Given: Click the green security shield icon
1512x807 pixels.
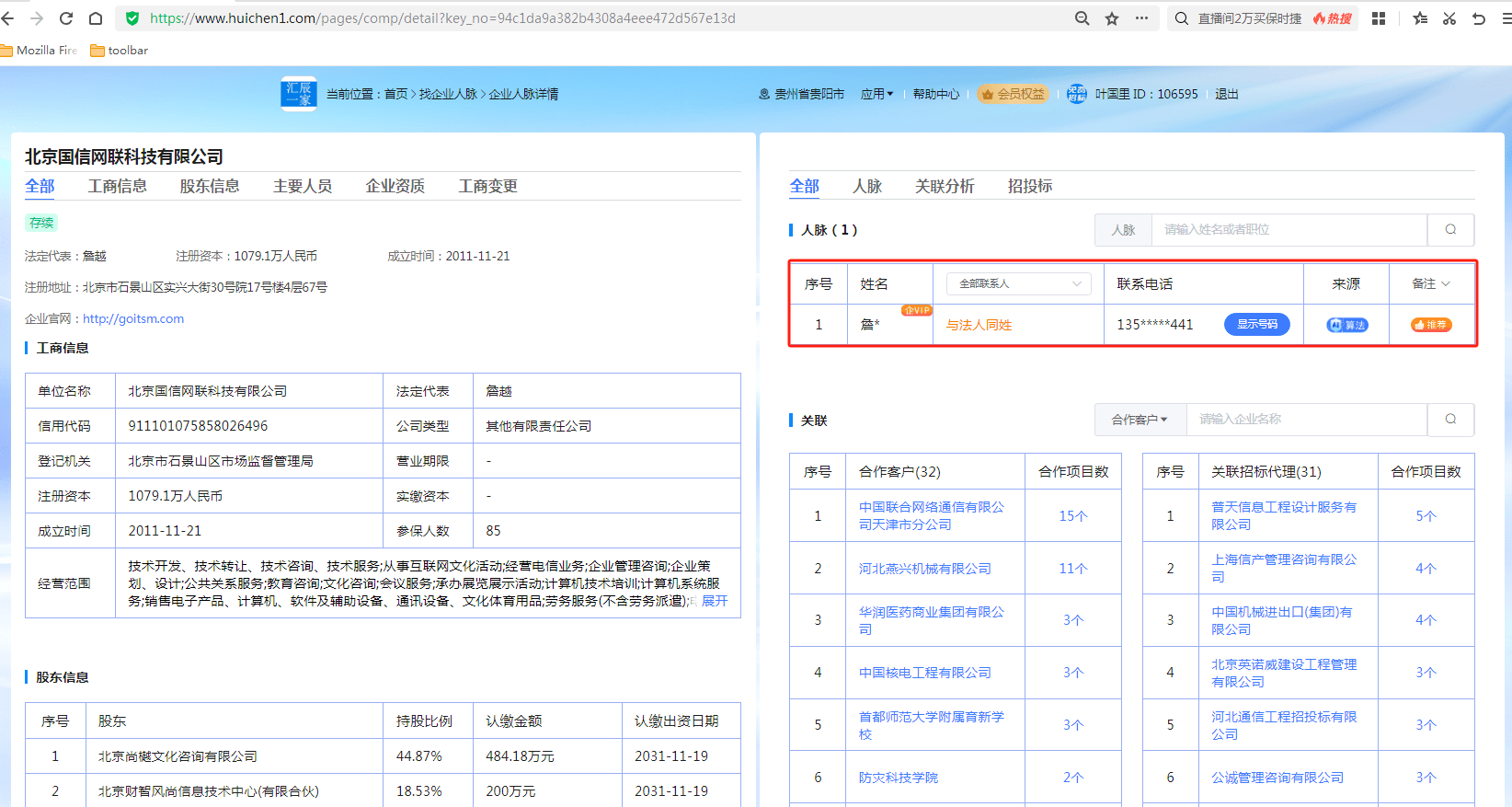Looking at the screenshot, I should tap(132, 18).
